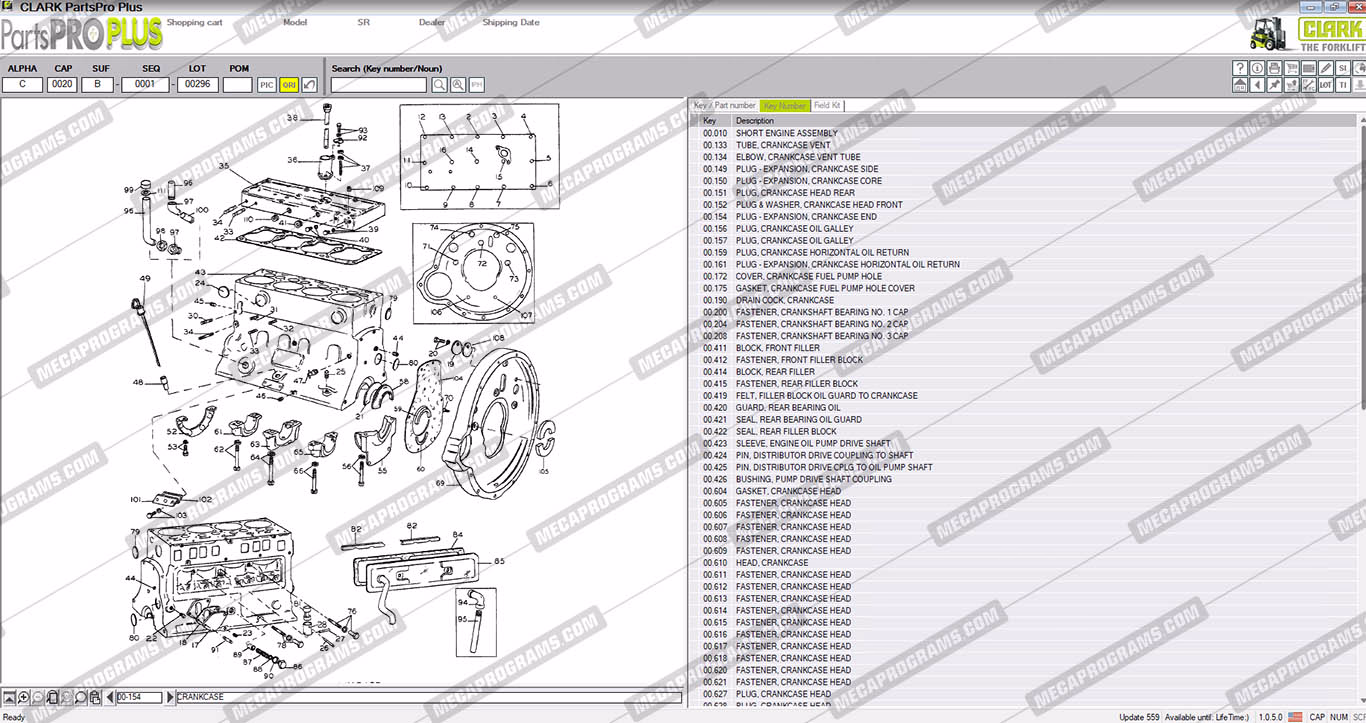Viewport: 1366px width, 723px height.
Task: Click the magnifier lens icon below diagram
Action: pyautogui.click(x=80, y=697)
